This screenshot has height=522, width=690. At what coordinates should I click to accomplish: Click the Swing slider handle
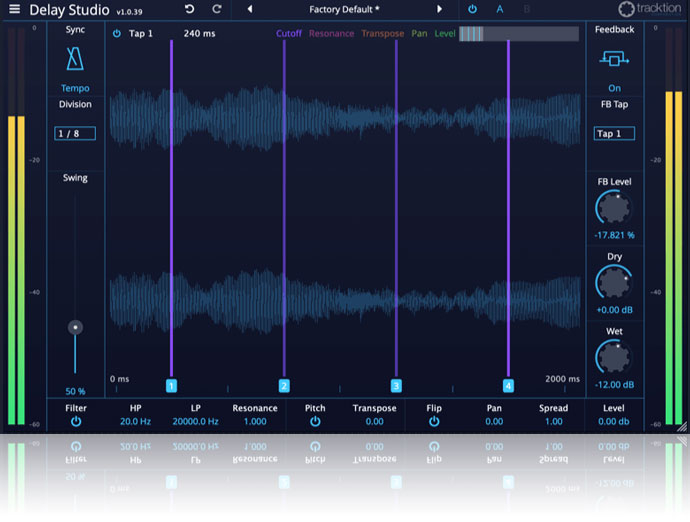75,327
